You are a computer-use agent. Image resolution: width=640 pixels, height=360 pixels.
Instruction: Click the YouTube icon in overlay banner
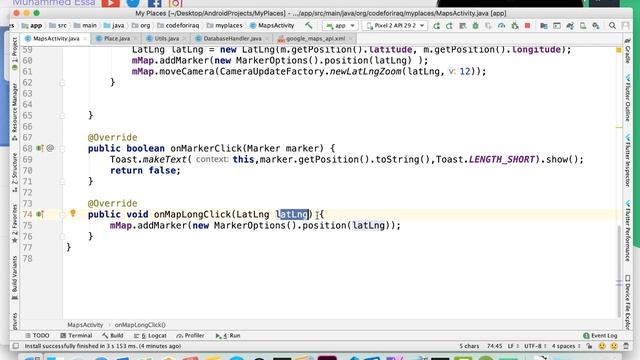111,3
